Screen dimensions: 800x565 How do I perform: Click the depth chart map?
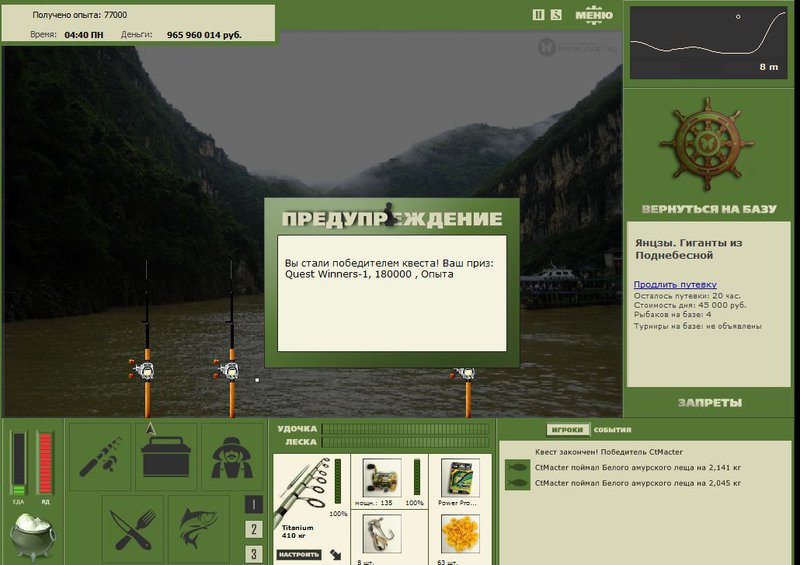[x=709, y=43]
